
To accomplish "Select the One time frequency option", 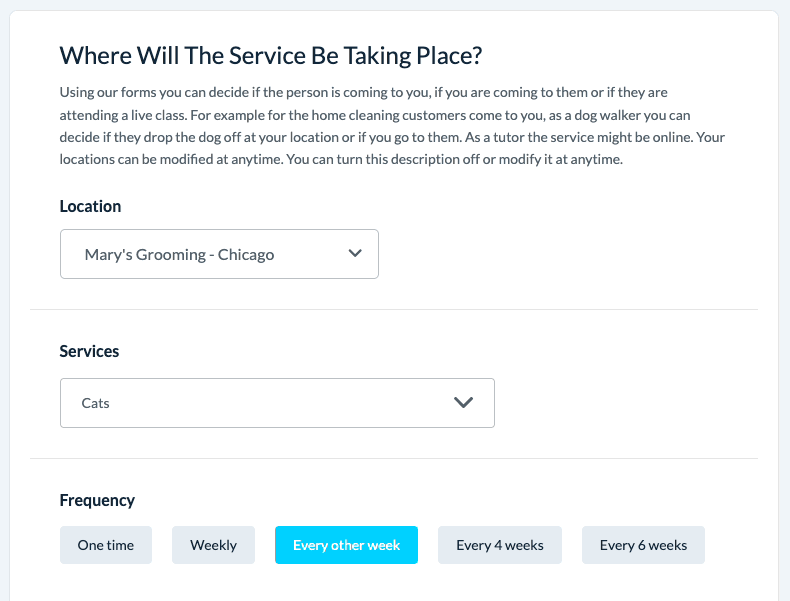I will click(x=105, y=545).
